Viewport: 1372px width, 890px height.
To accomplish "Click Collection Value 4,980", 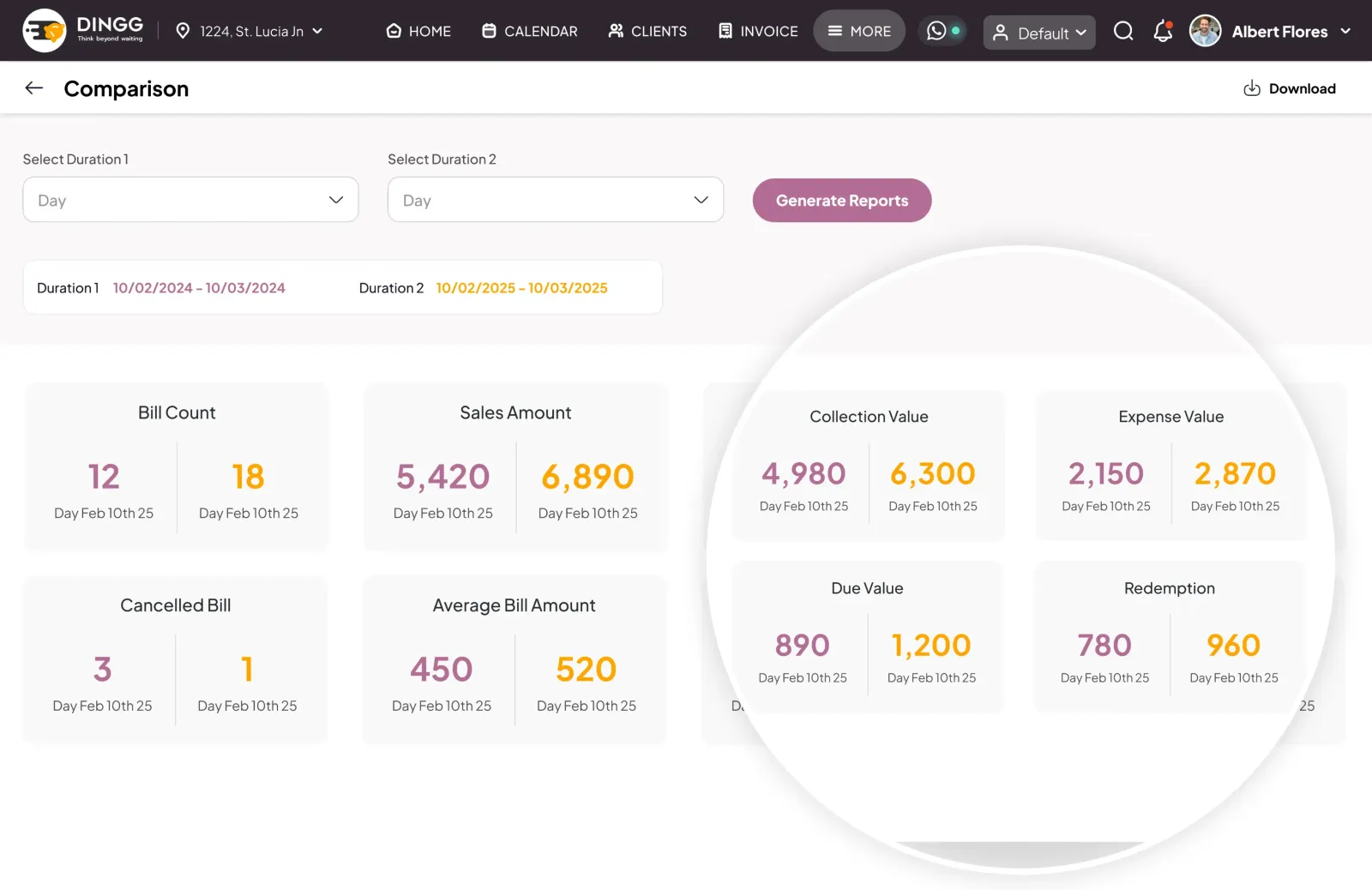I will tap(803, 473).
